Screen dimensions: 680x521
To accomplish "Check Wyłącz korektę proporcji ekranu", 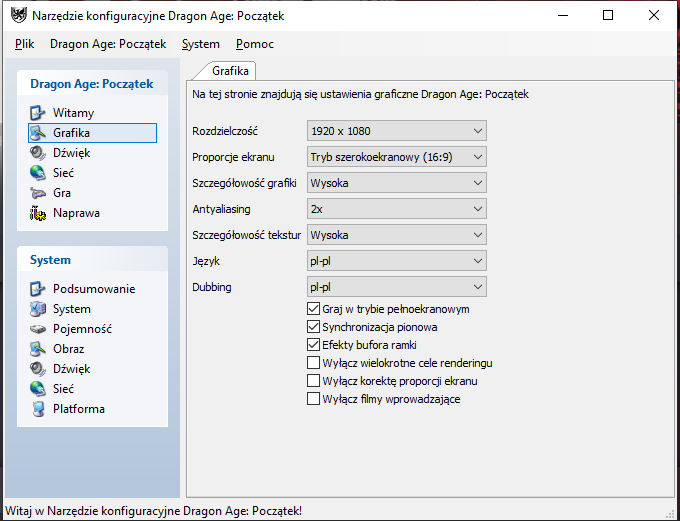I will (x=313, y=381).
